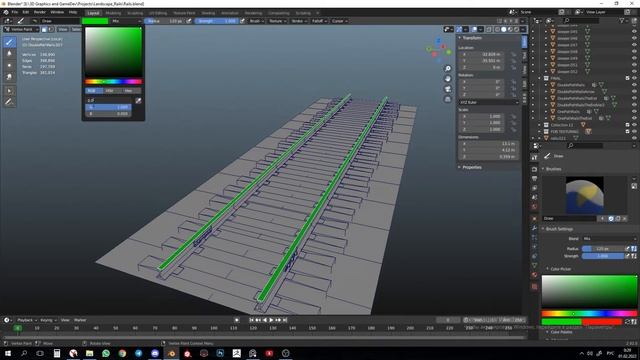Open Windows search on the taskbar
This screenshot has width=640, height=360.
tap(24, 353)
